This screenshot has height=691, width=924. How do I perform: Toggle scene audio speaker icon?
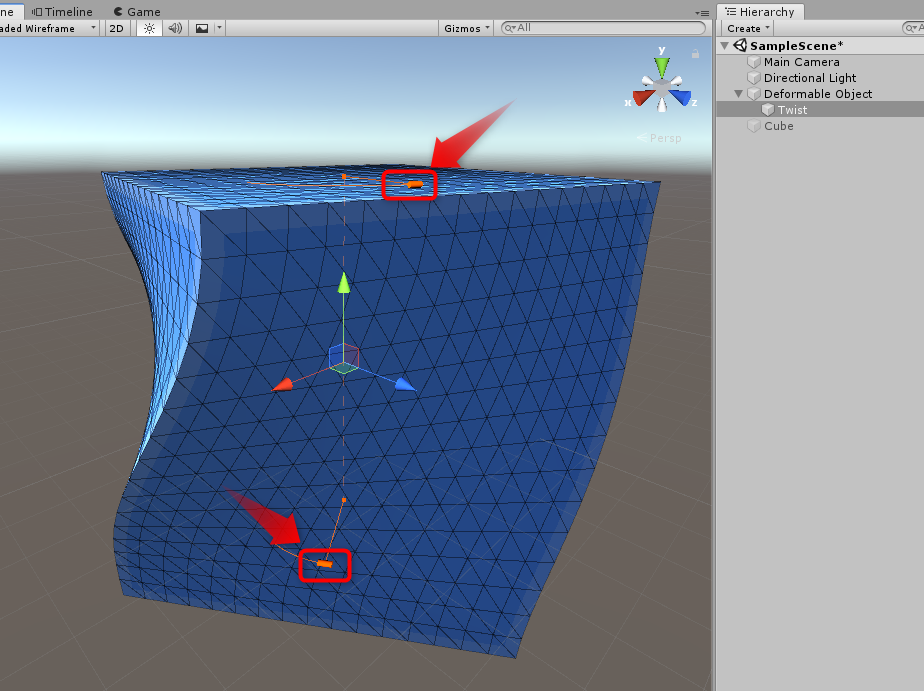[175, 28]
